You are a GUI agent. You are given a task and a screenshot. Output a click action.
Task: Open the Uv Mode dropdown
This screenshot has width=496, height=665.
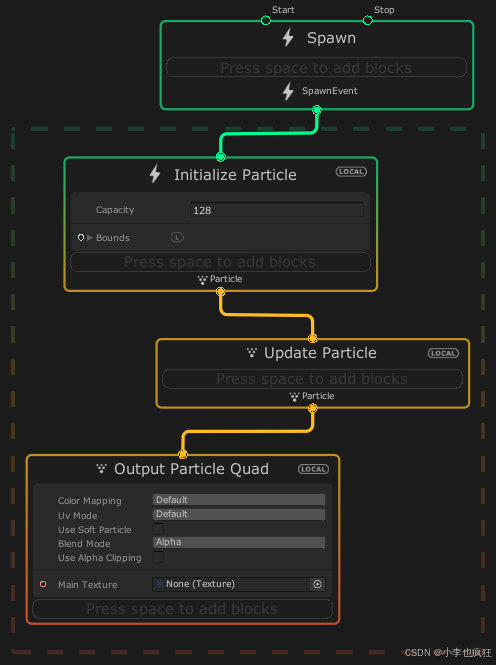click(239, 514)
